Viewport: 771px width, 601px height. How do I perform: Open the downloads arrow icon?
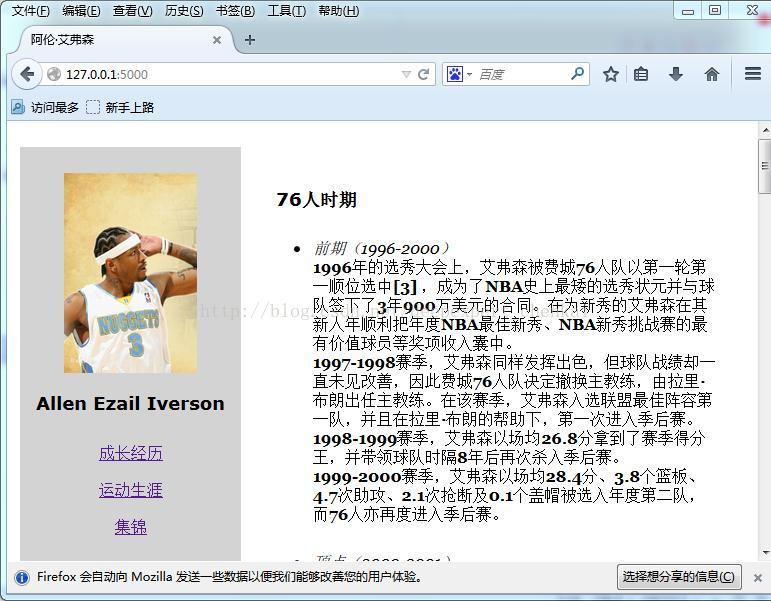[x=676, y=74]
